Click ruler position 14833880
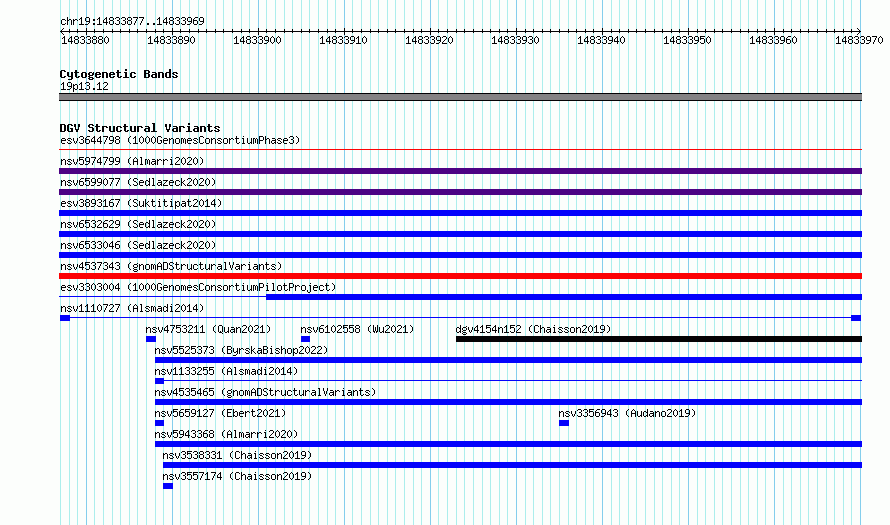890x525 pixels. coord(85,40)
